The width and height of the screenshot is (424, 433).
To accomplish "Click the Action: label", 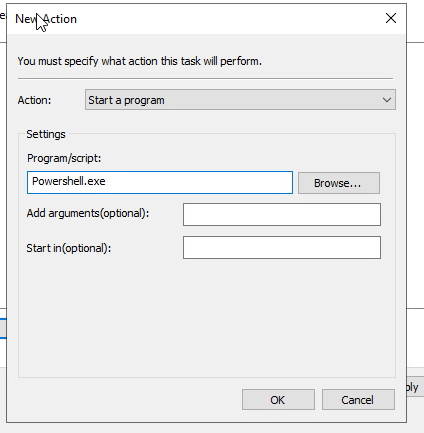I will 34,100.
